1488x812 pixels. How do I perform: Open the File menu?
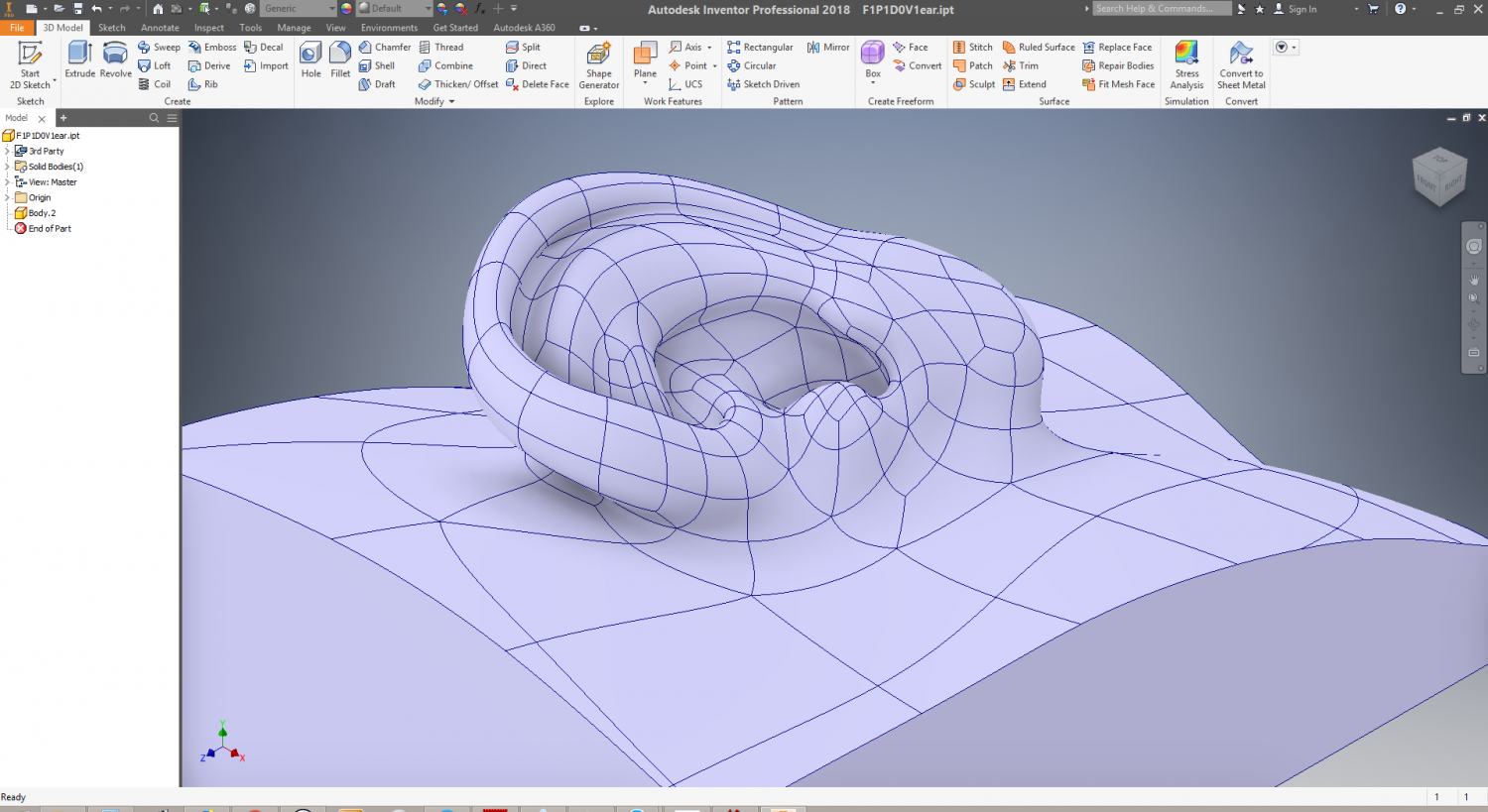tap(17, 28)
